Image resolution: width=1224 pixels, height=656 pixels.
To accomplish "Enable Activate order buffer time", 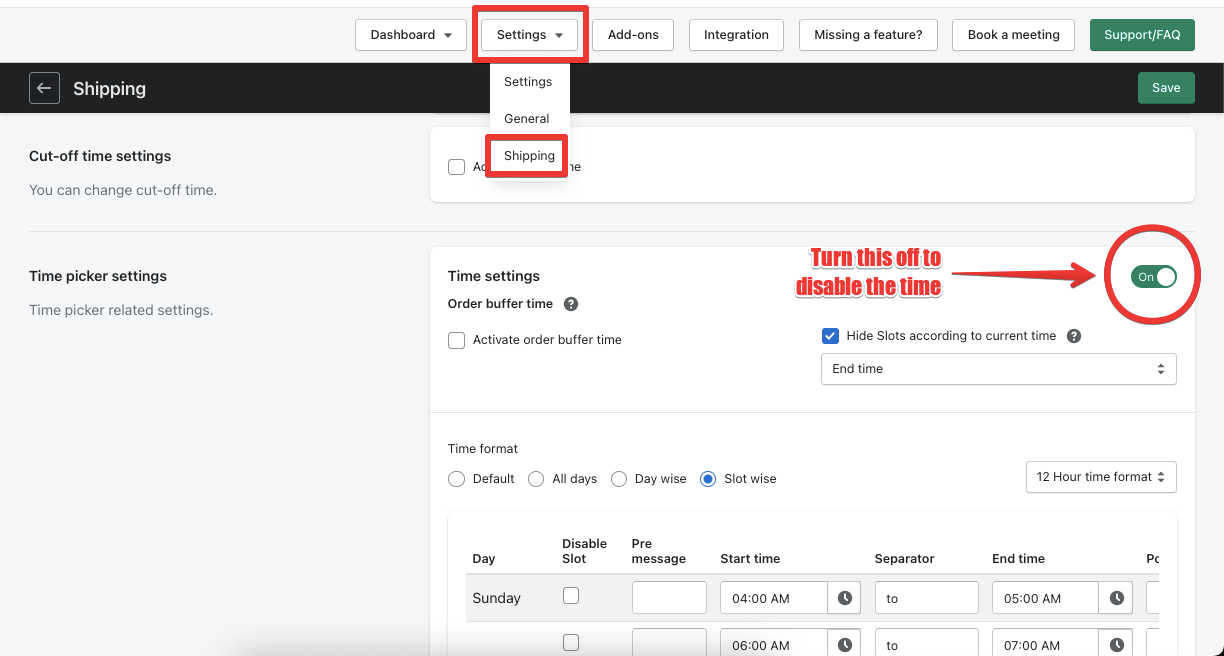I will pos(456,339).
